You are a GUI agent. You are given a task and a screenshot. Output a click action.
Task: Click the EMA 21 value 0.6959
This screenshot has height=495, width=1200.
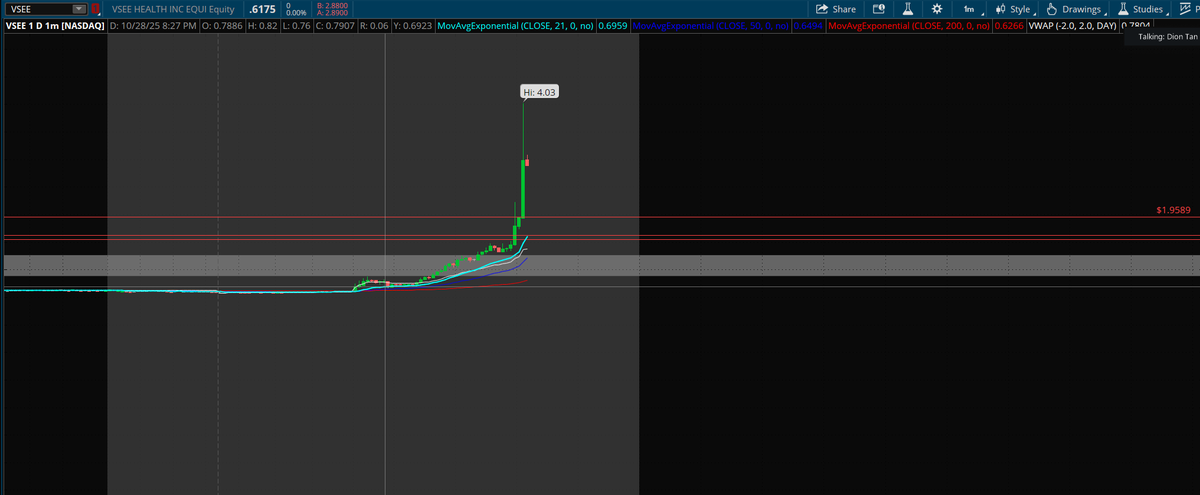[612, 24]
